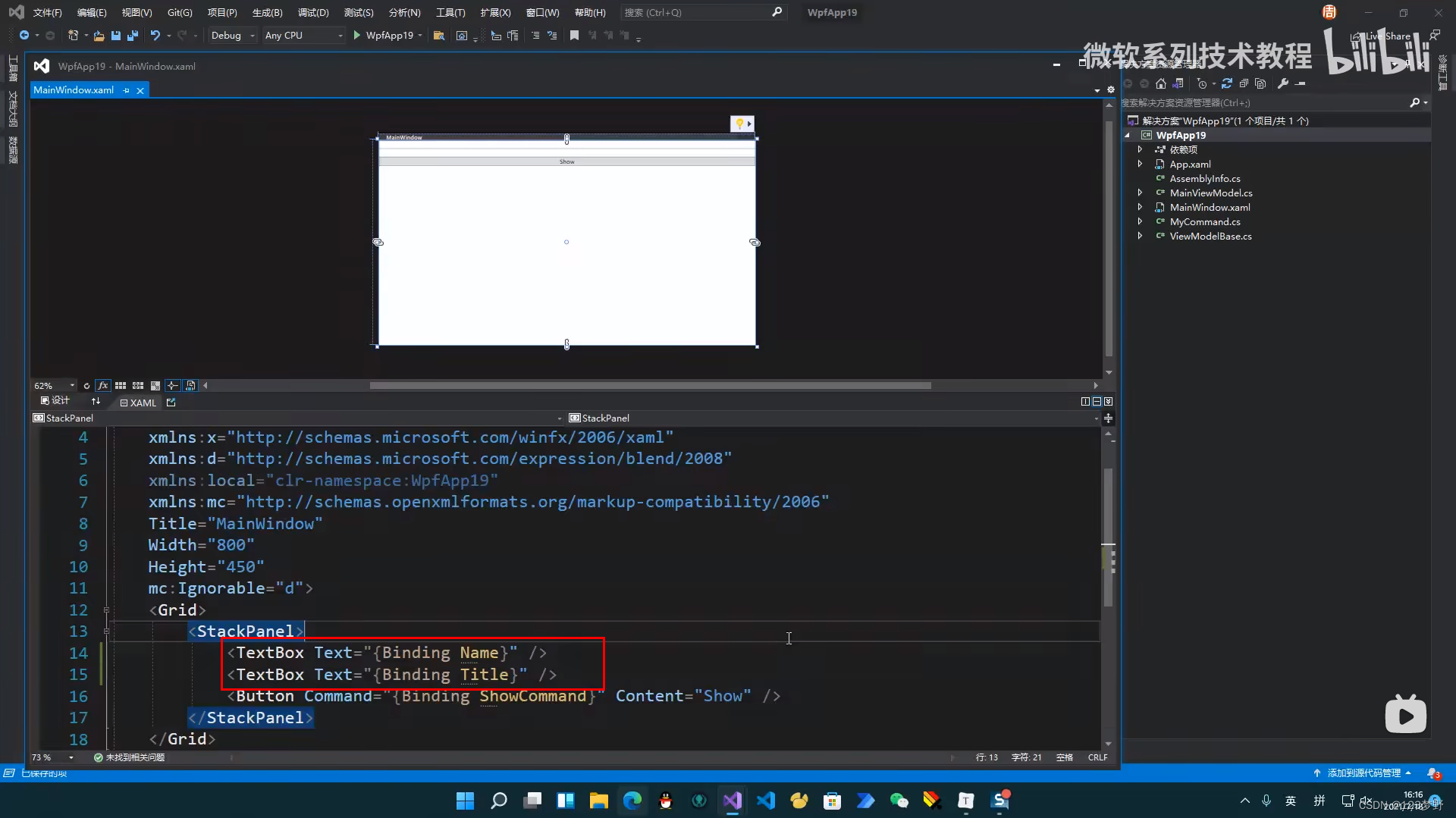
Task: Expand the 依赖项 dependencies node
Action: (x=1140, y=150)
